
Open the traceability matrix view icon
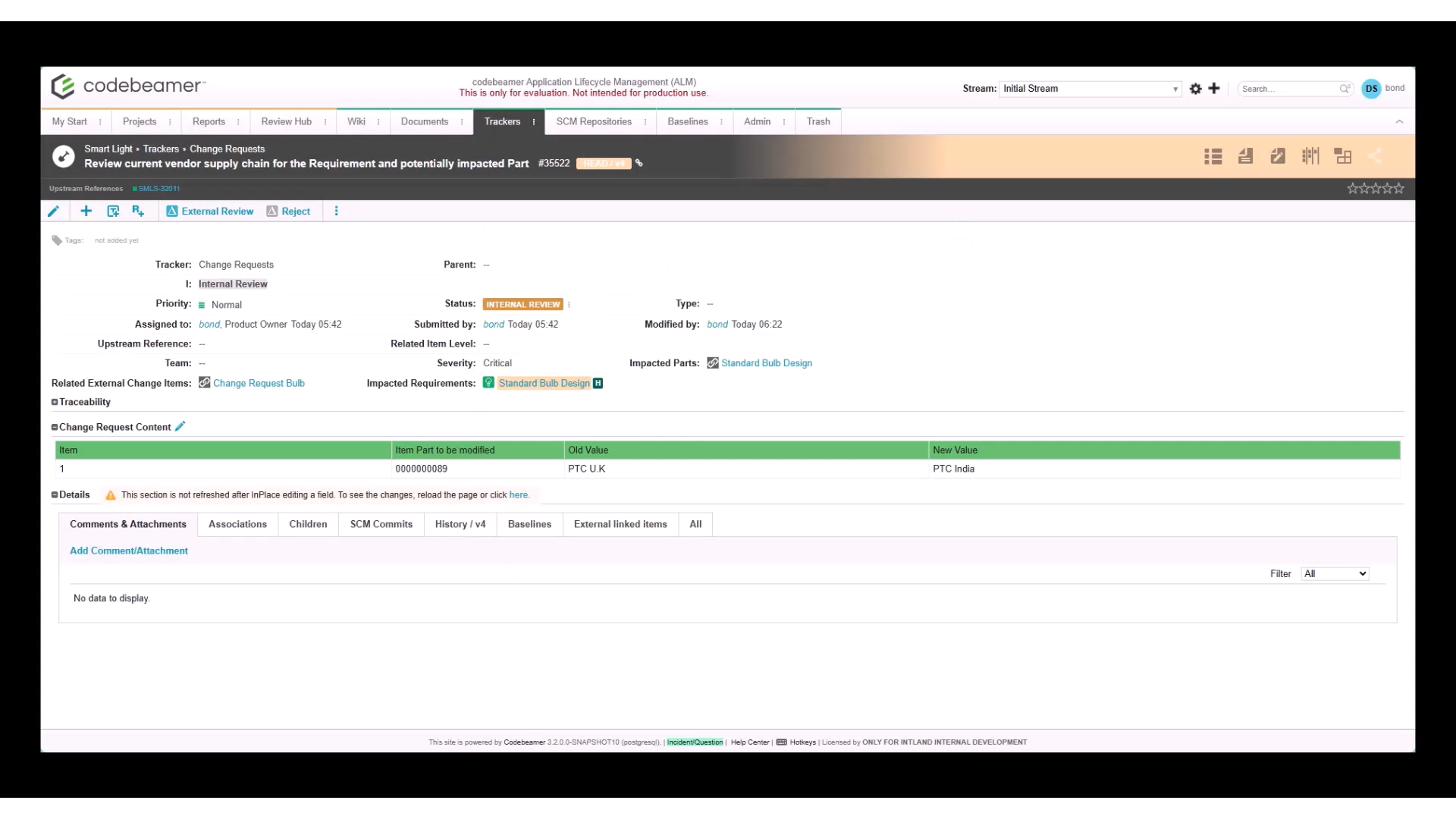1310,156
